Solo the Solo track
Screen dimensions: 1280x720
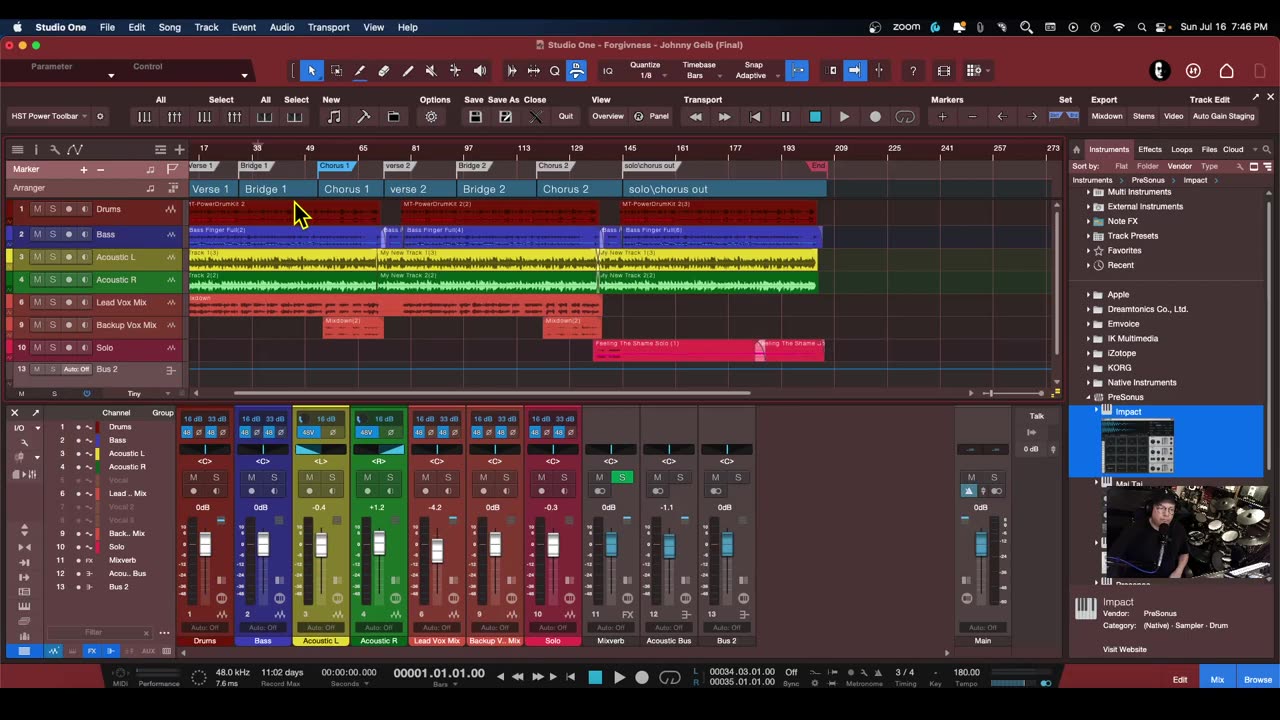click(x=53, y=347)
